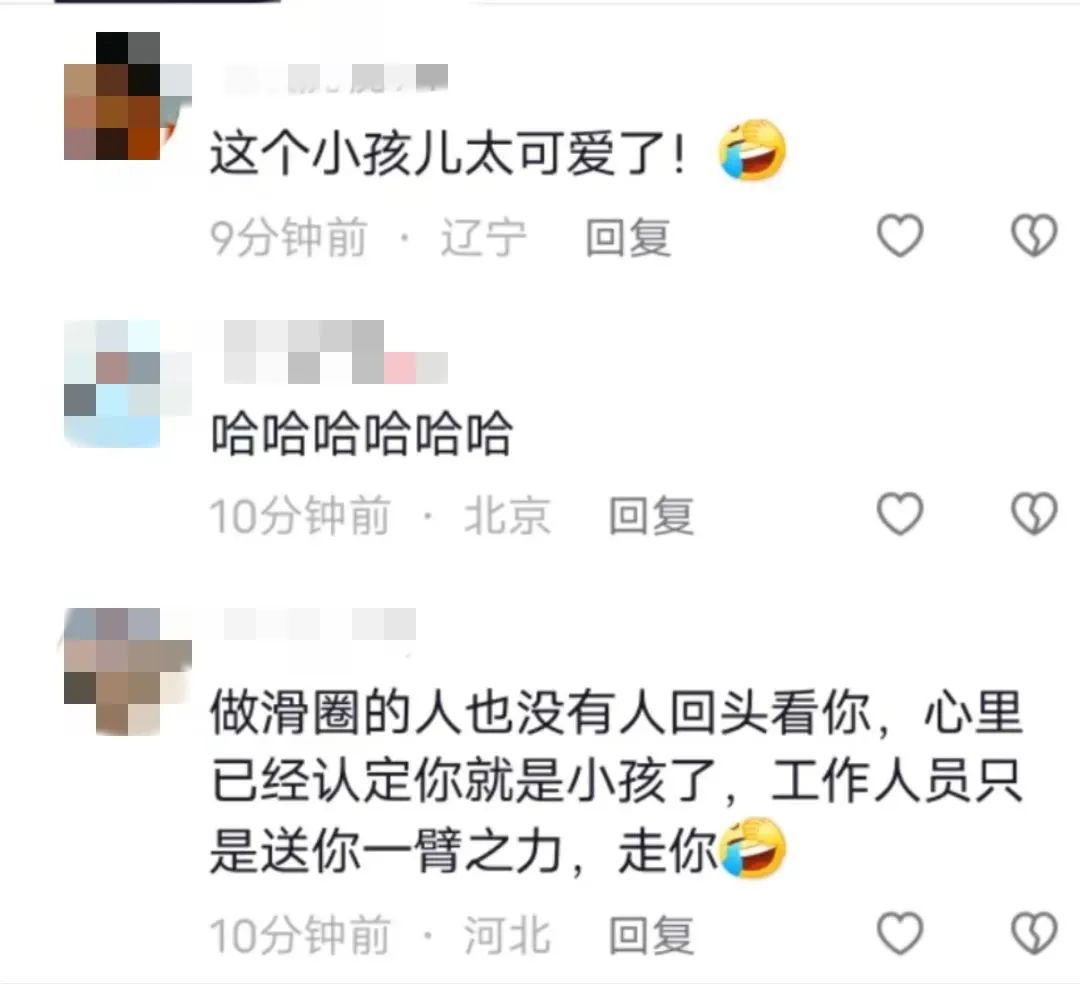Tap the laughing emoji after 走你

click(752, 848)
